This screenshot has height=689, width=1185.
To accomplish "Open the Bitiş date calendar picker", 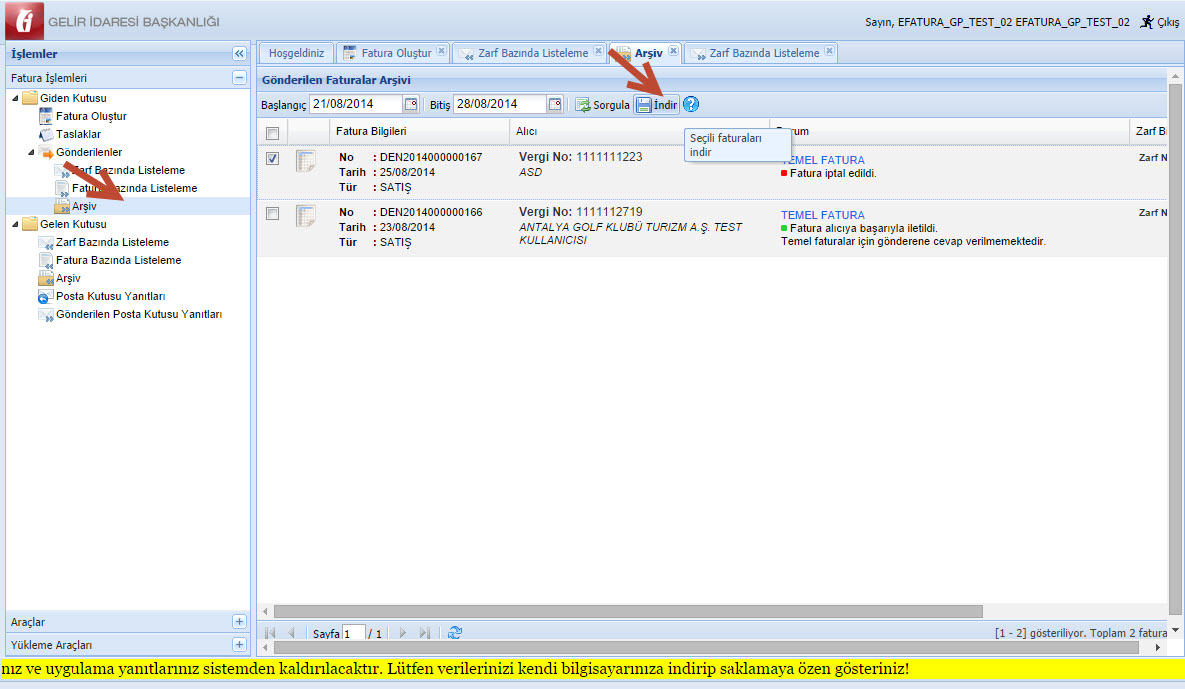I will [x=555, y=105].
